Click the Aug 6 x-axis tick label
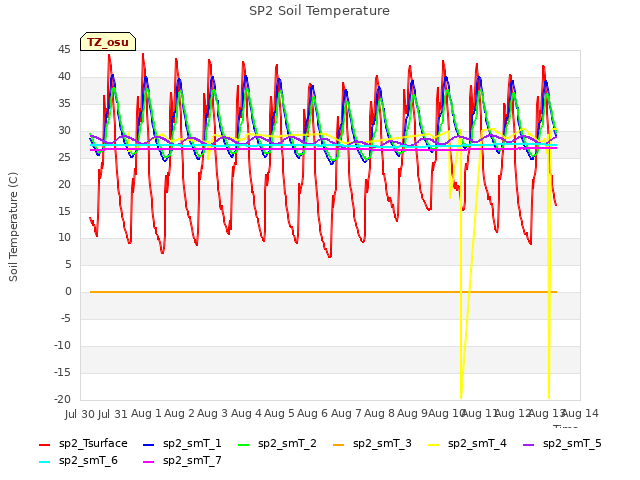 (312, 413)
